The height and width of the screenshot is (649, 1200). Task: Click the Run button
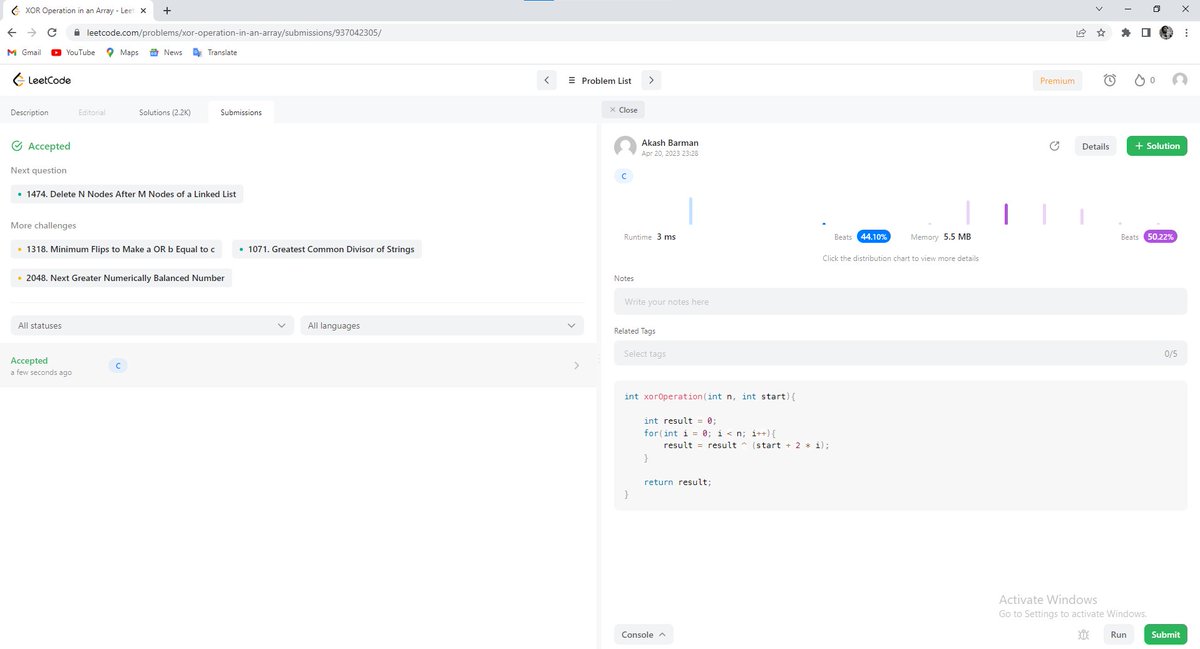(x=1118, y=634)
